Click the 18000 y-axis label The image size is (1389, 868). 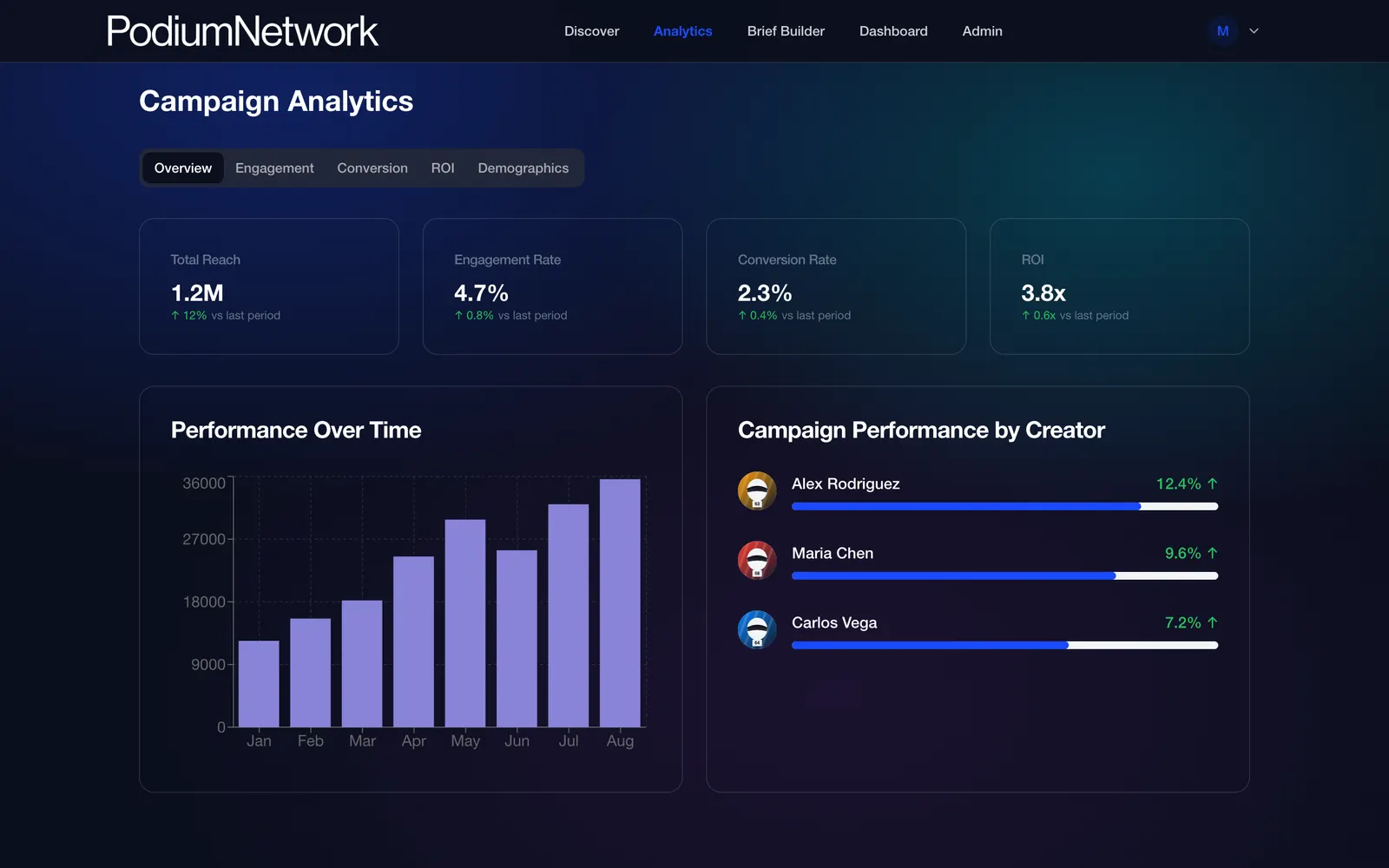click(204, 602)
